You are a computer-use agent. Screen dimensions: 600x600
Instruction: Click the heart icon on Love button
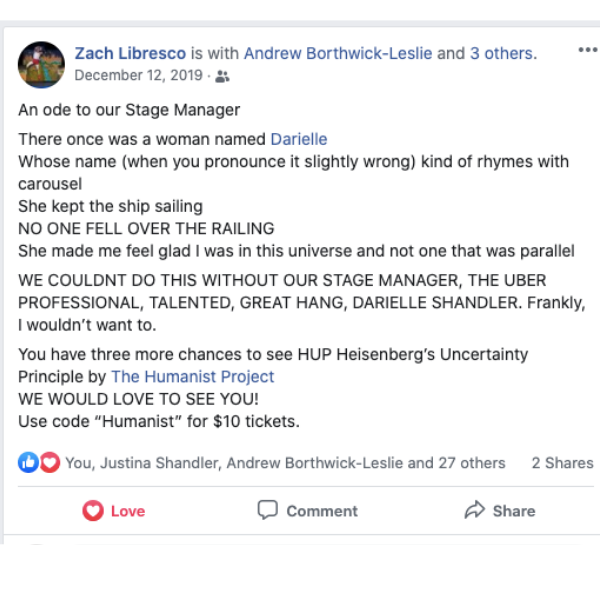click(x=93, y=511)
